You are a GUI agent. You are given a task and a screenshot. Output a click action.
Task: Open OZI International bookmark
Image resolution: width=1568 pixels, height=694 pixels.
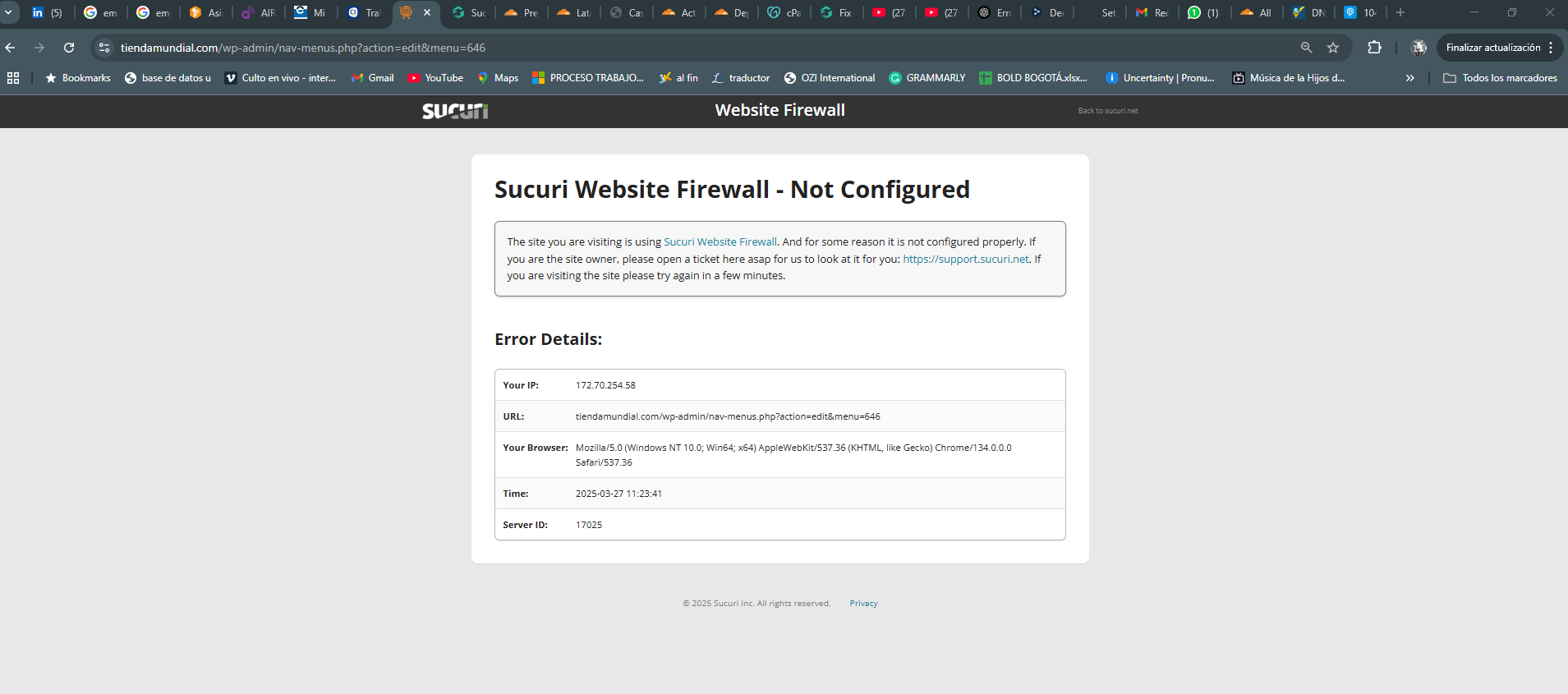coord(830,78)
